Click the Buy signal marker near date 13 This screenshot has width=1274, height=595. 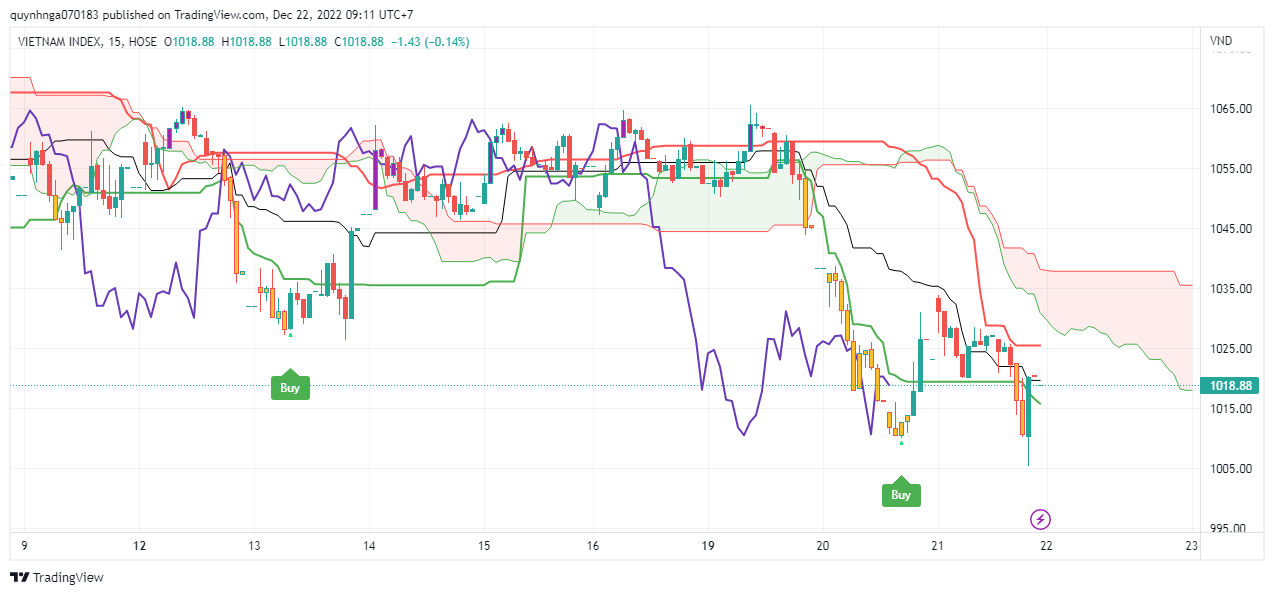click(290, 387)
